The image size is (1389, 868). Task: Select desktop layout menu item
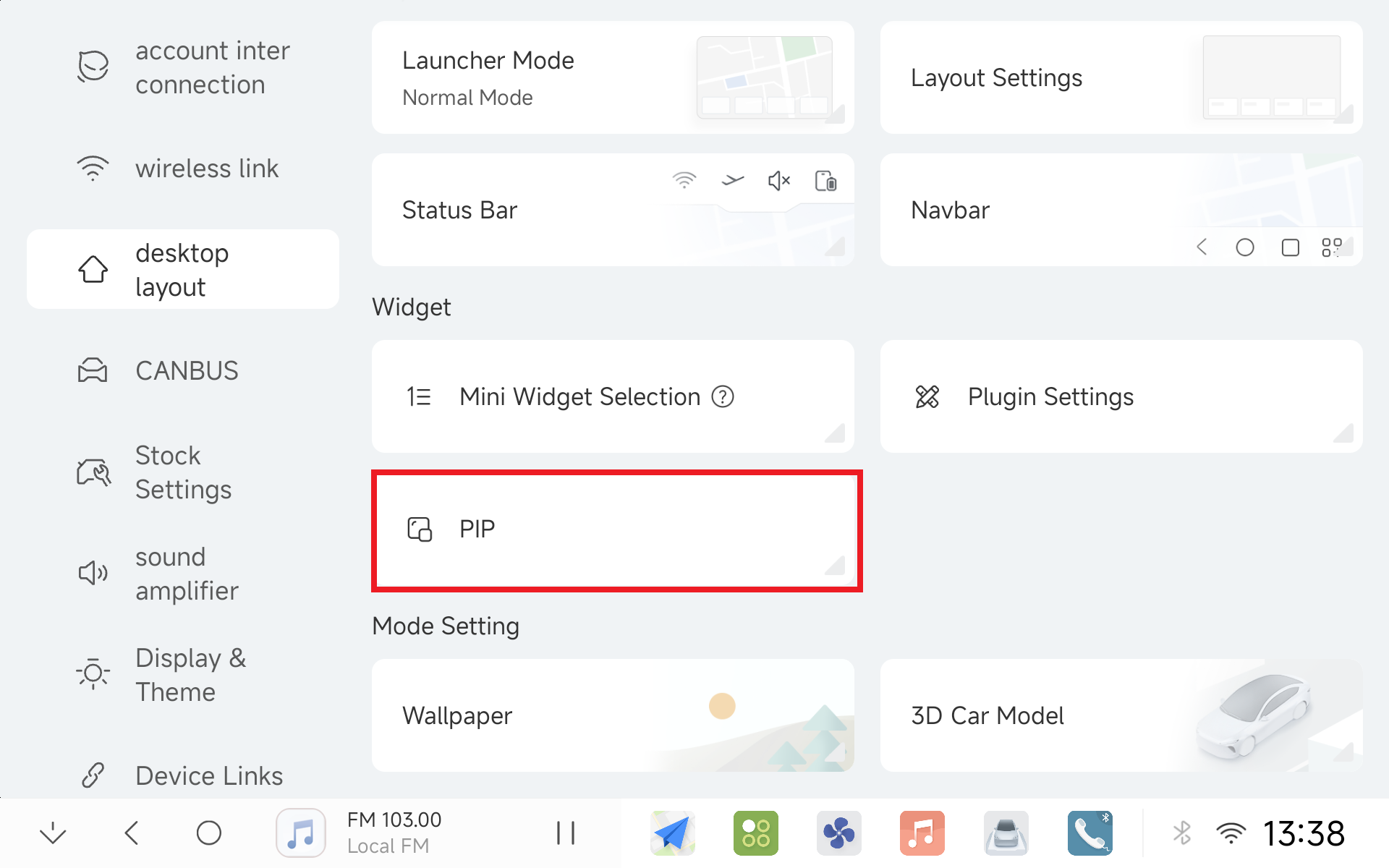click(x=183, y=270)
